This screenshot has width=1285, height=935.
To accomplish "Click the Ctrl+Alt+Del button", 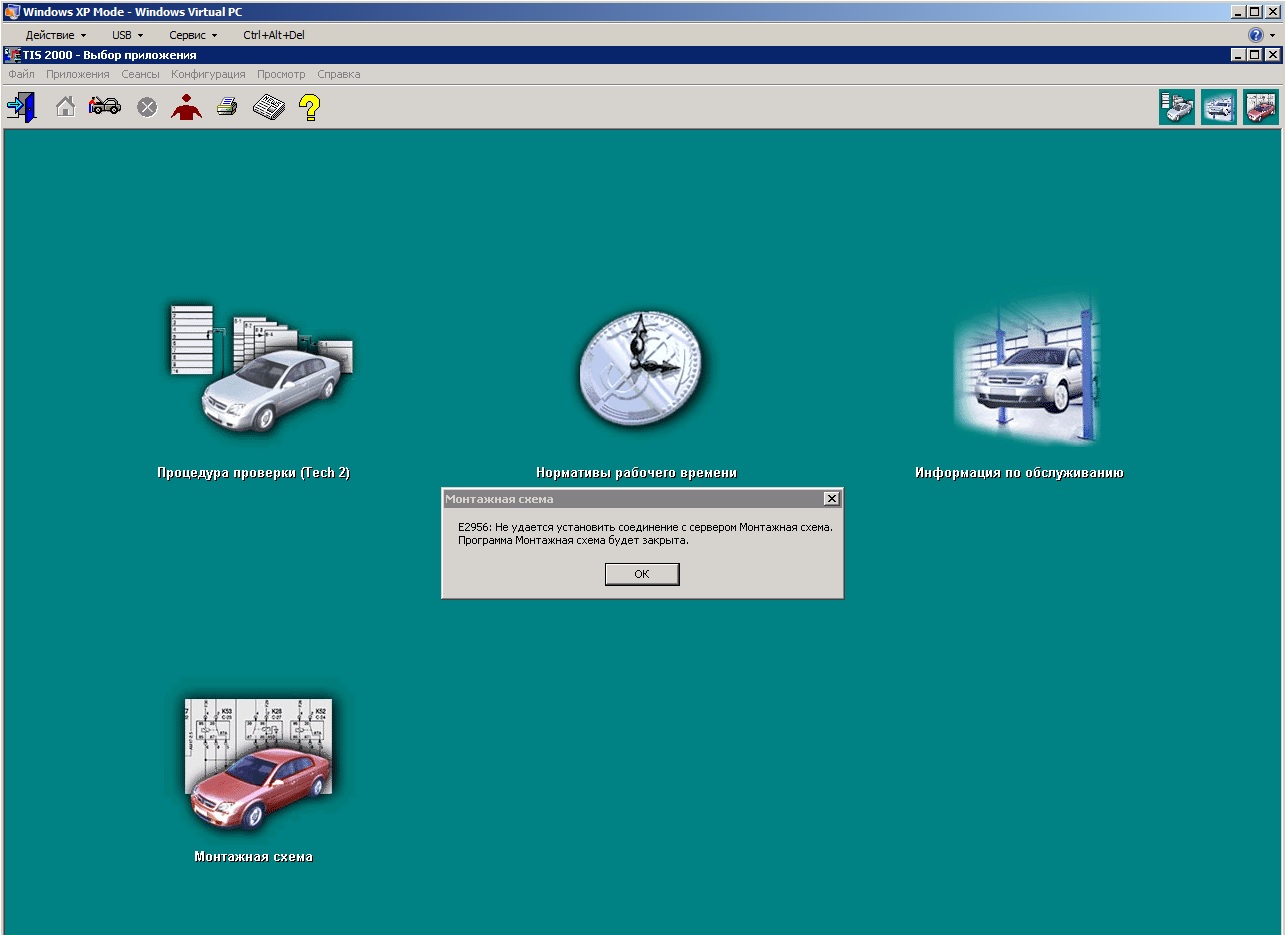I will click(274, 35).
